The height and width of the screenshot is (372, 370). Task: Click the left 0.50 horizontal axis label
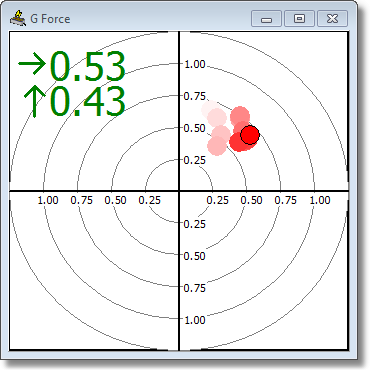click(x=116, y=200)
